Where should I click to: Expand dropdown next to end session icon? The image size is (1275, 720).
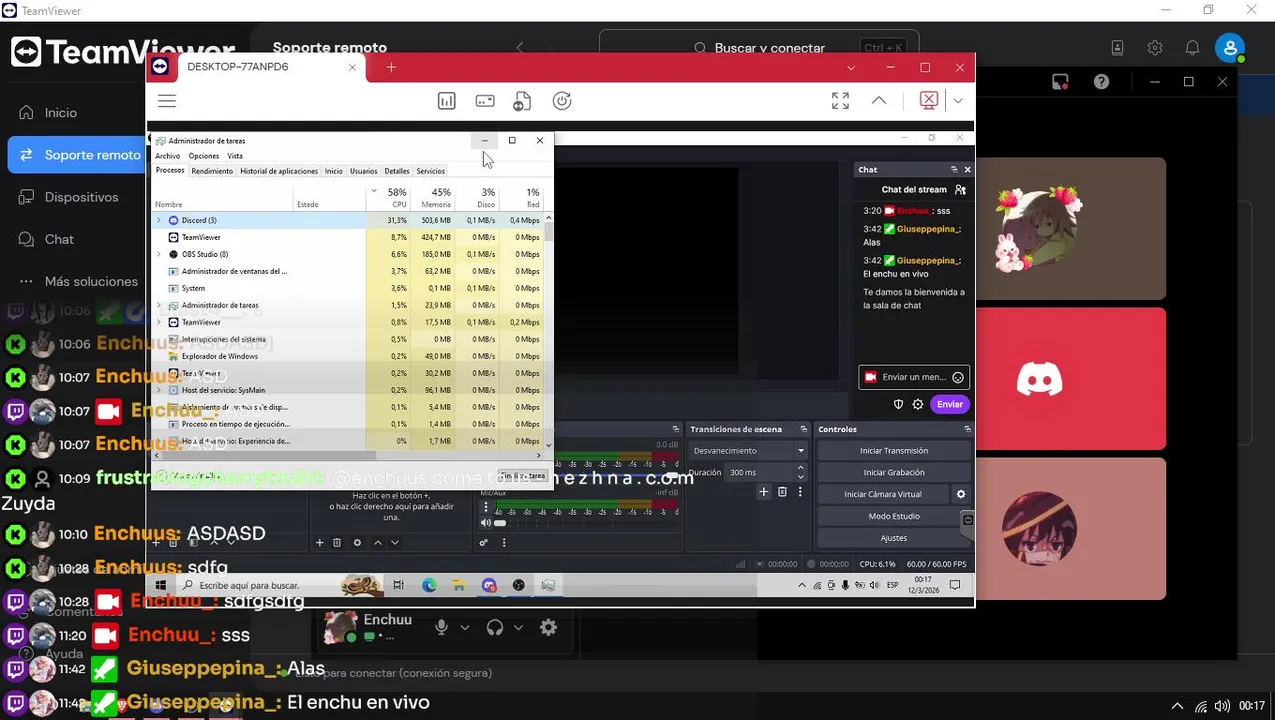point(958,101)
